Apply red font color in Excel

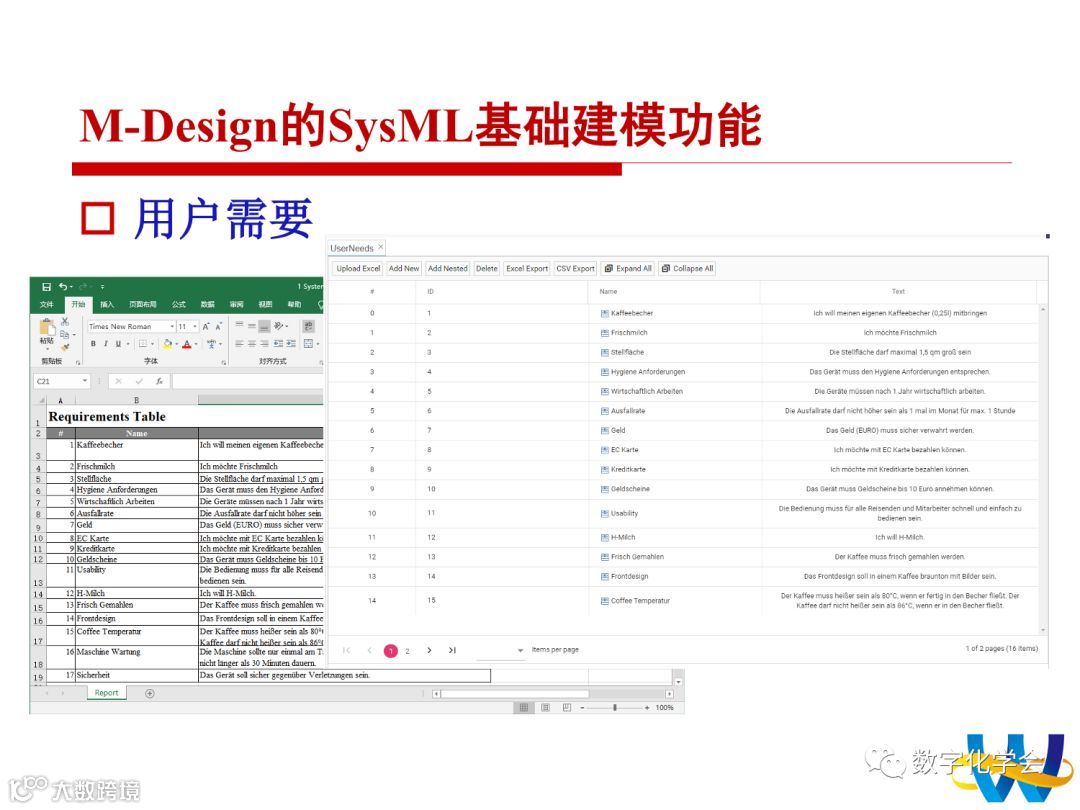(186, 344)
